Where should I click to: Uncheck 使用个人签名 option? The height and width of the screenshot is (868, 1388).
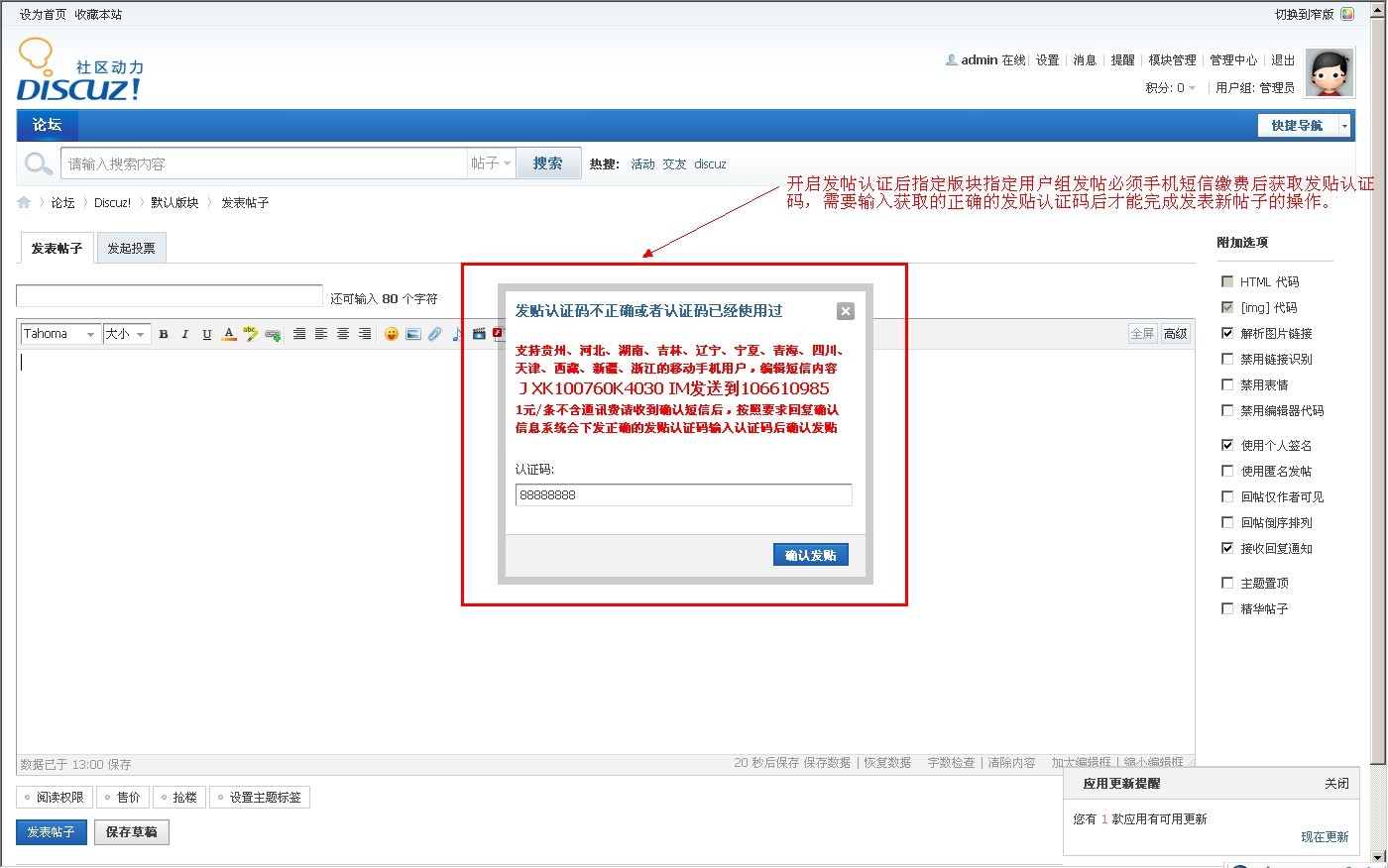tap(1227, 445)
